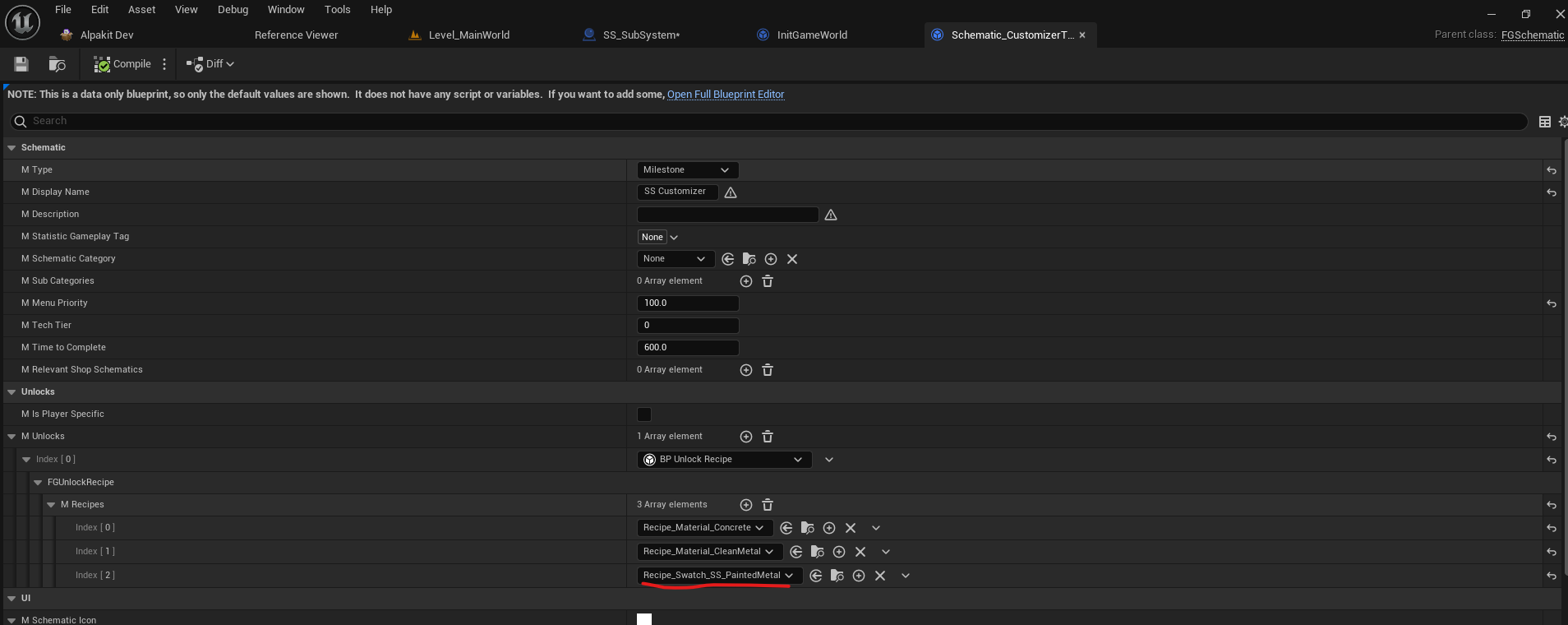Open parent class FGSchematic link
1568x625 pixels.
(1533, 35)
